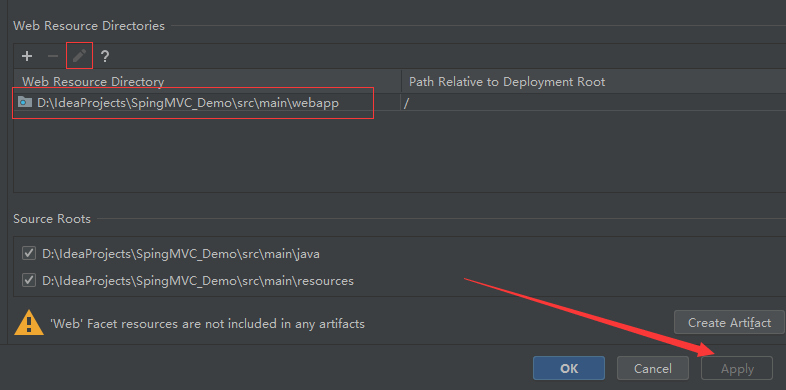The width and height of the screenshot is (786, 390).
Task: Click the Web Resource Directories section label
Action: [89, 26]
